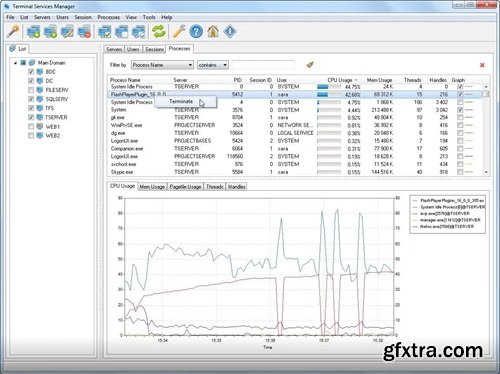Click the blue diamond info icon
The width and height of the screenshot is (500, 374).
click(230, 32)
